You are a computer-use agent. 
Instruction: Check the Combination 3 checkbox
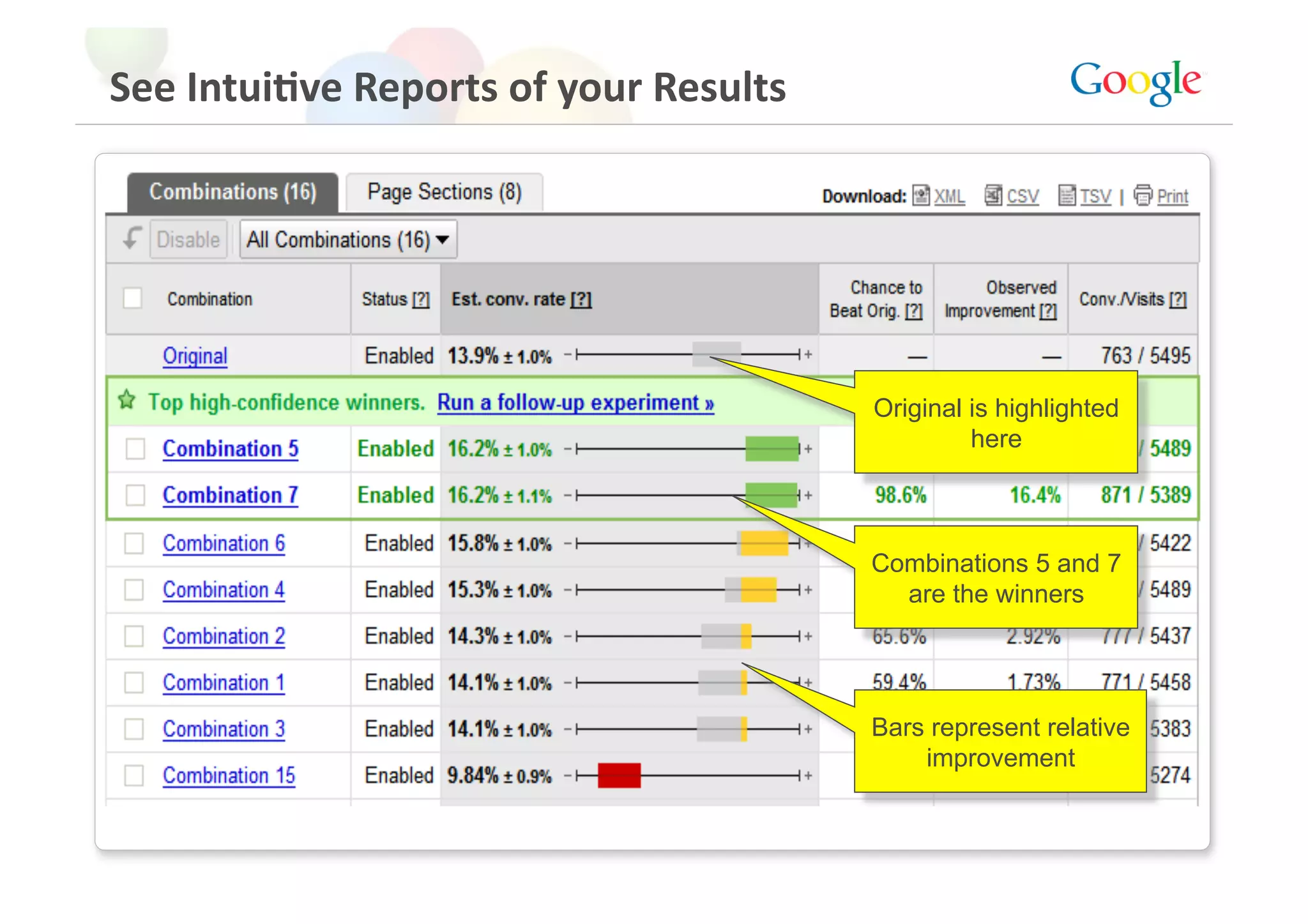coord(134,729)
